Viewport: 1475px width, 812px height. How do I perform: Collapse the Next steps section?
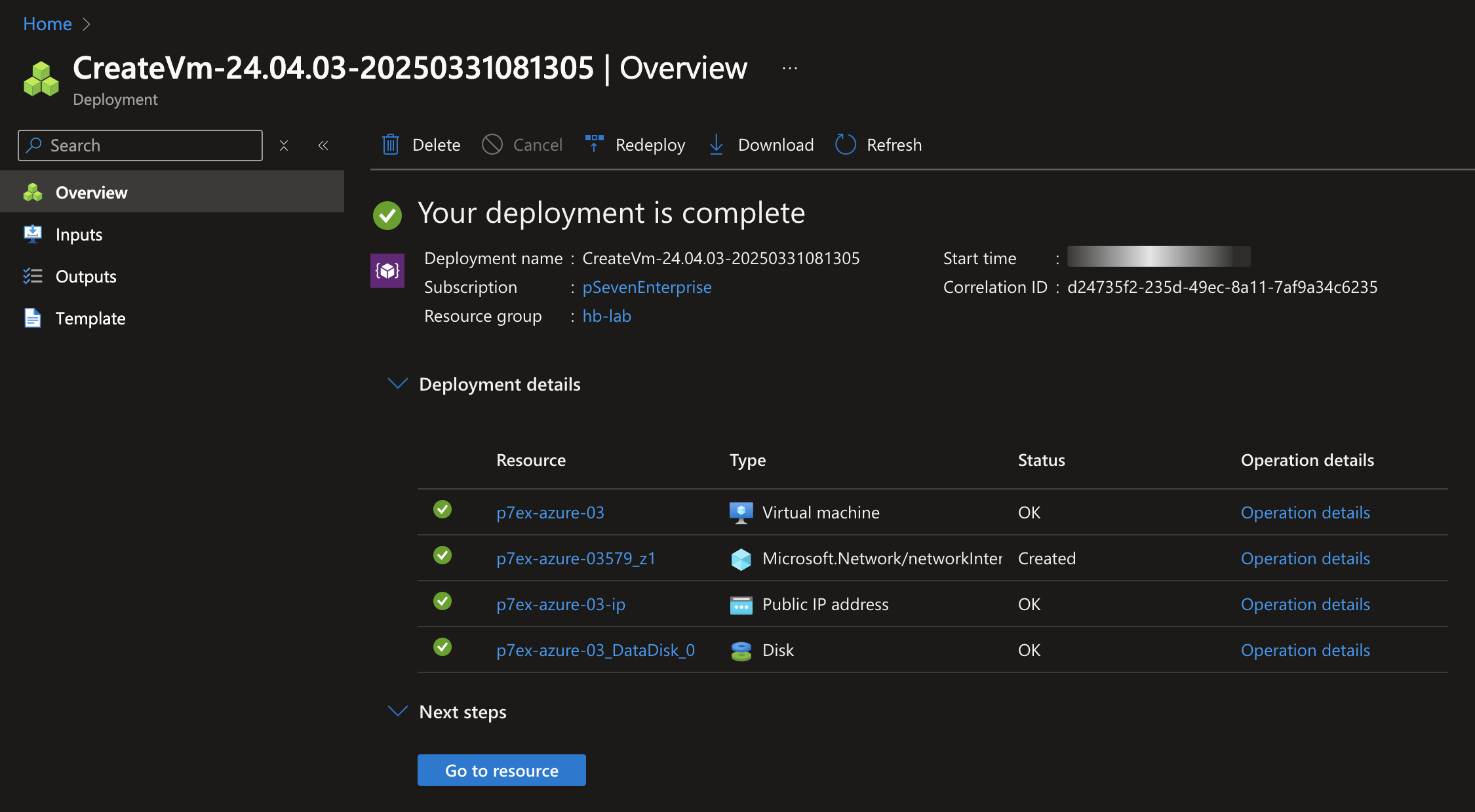point(398,711)
